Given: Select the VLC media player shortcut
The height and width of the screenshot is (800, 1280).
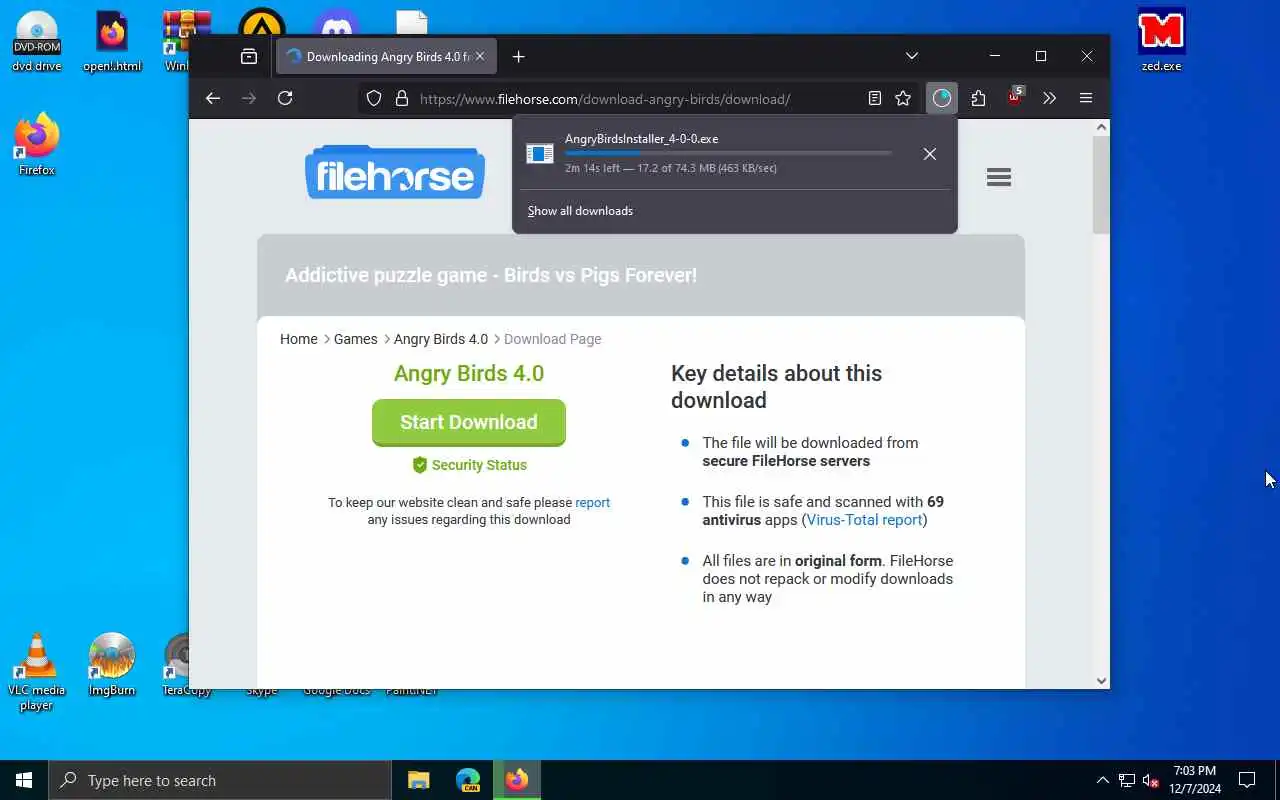Looking at the screenshot, I should coord(37,672).
